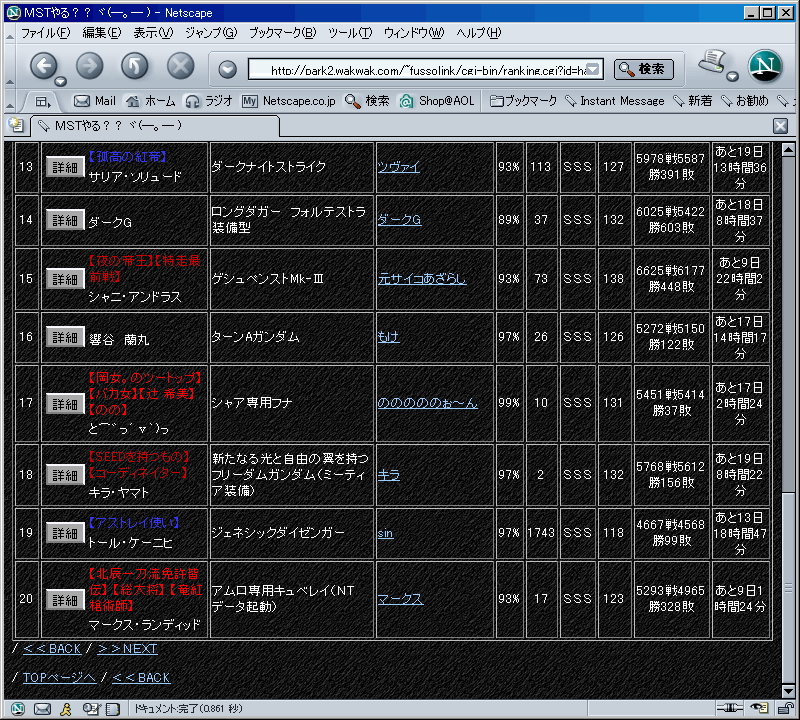Expand the URL address history dropdown

(x=593, y=69)
